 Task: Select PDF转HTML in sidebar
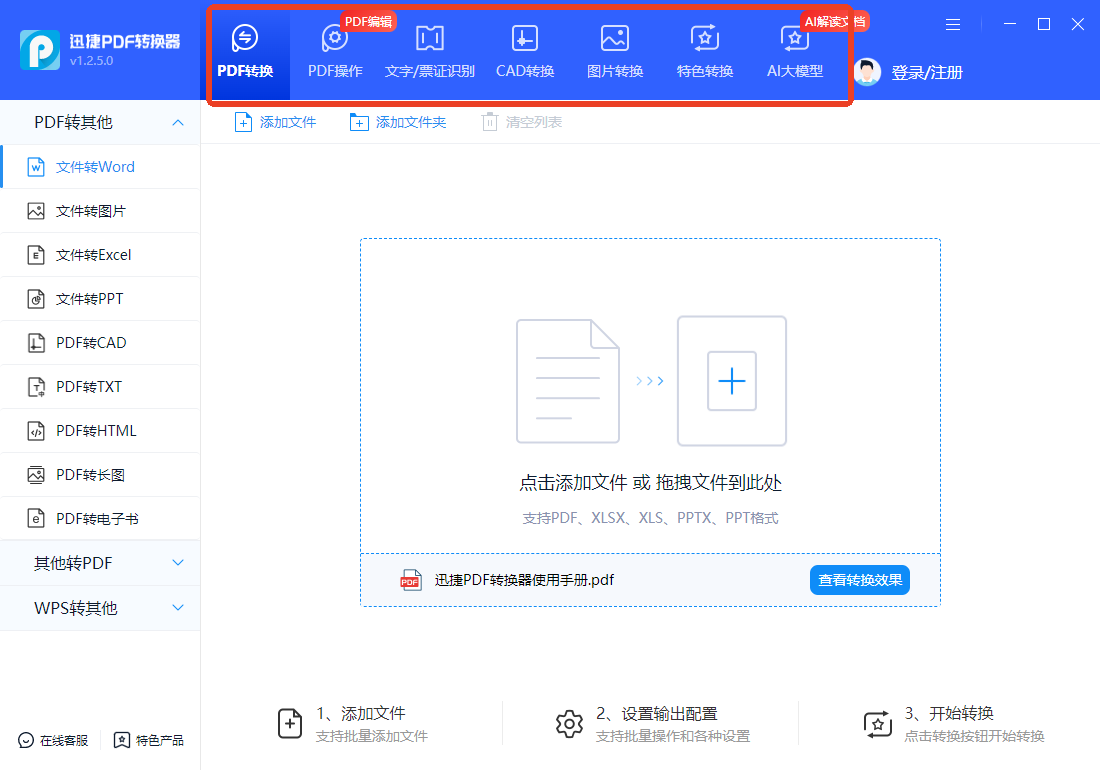pyautogui.click(x=100, y=431)
